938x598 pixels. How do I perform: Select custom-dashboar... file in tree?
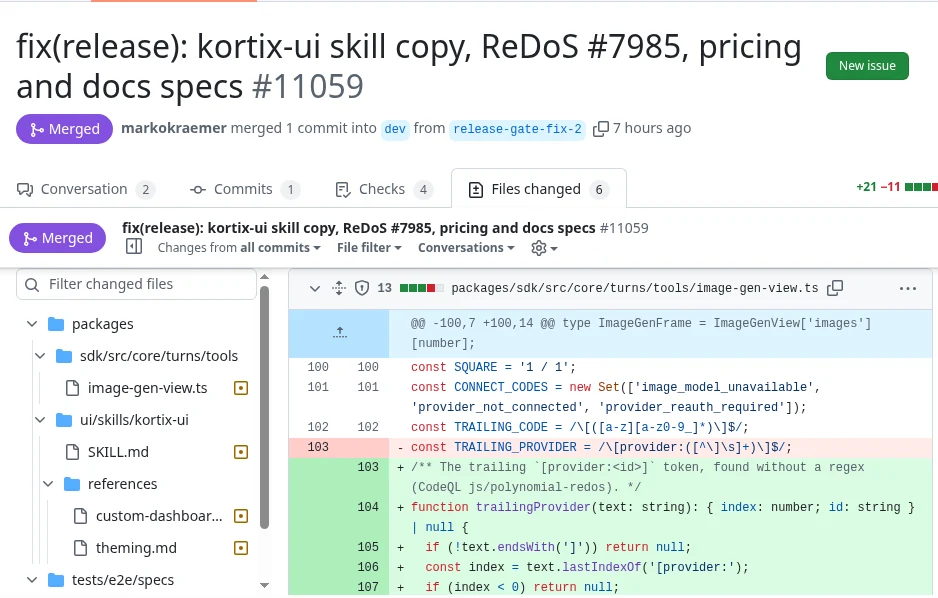[159, 516]
